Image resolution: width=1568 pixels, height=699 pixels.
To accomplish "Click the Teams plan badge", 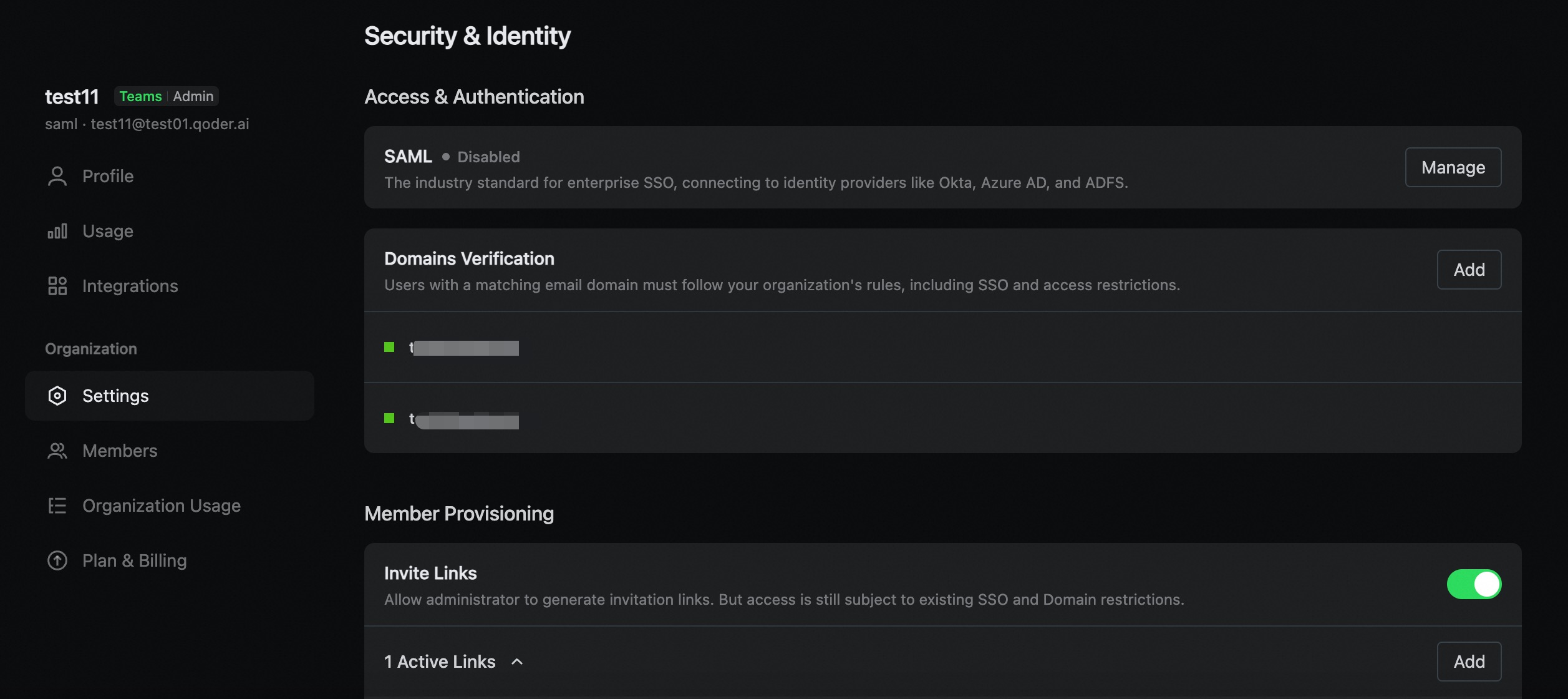I will tap(140, 96).
